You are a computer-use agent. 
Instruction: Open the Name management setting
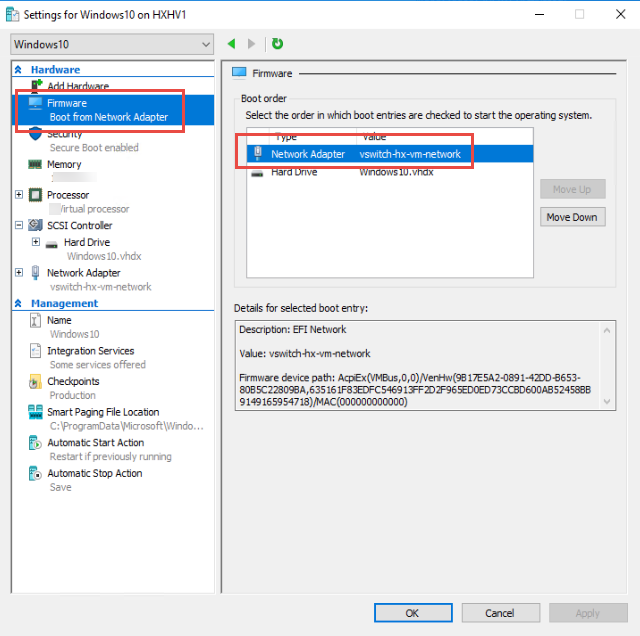pos(59,320)
